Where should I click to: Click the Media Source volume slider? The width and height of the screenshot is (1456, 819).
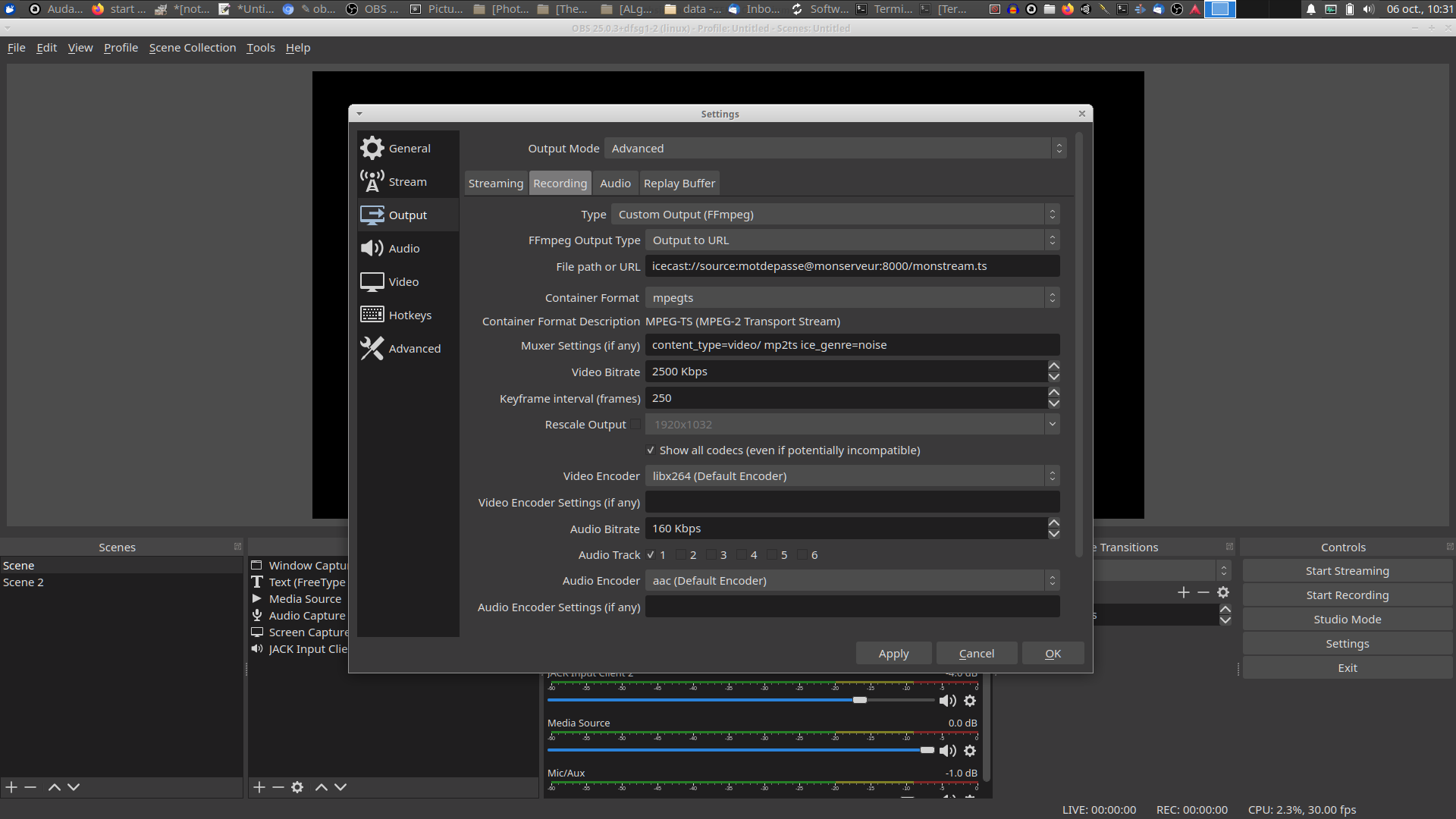coord(739,750)
